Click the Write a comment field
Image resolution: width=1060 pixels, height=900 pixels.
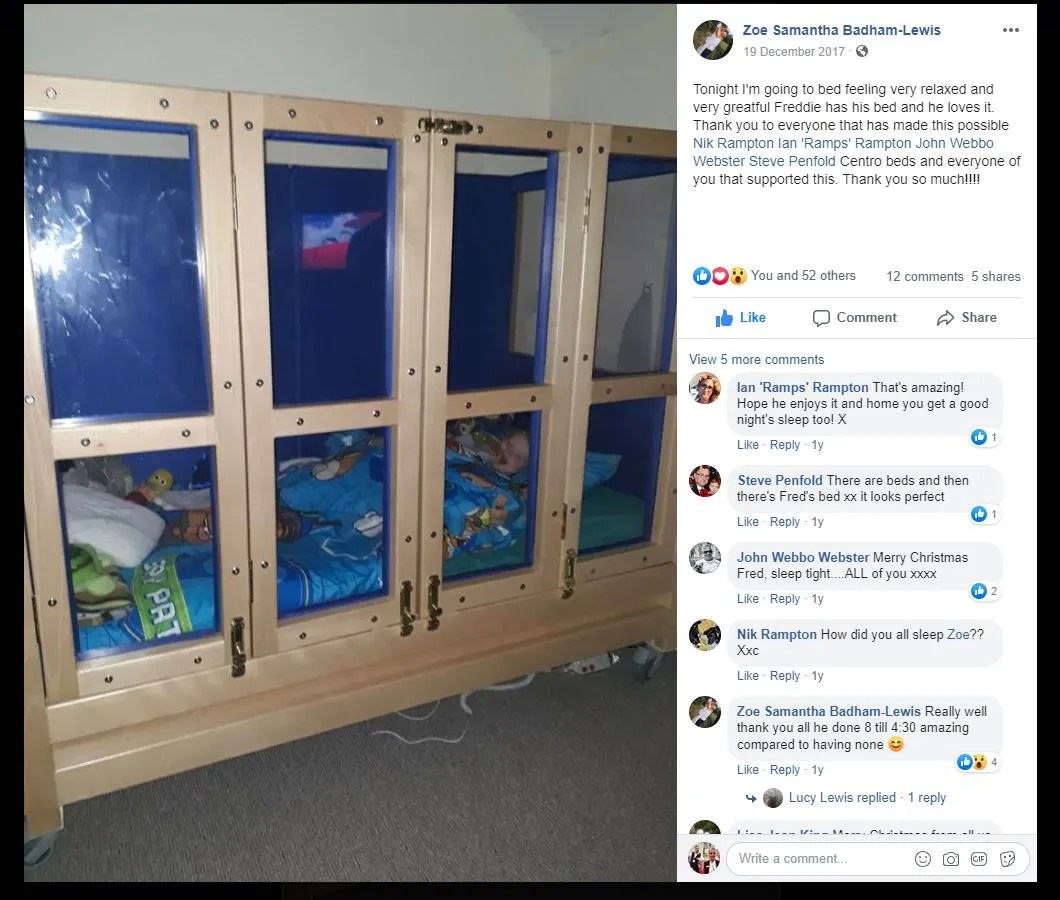coord(818,859)
